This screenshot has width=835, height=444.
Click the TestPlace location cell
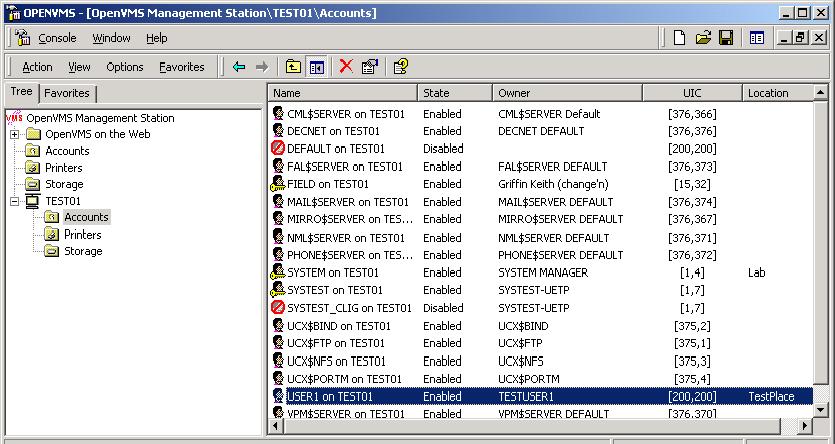pos(771,397)
